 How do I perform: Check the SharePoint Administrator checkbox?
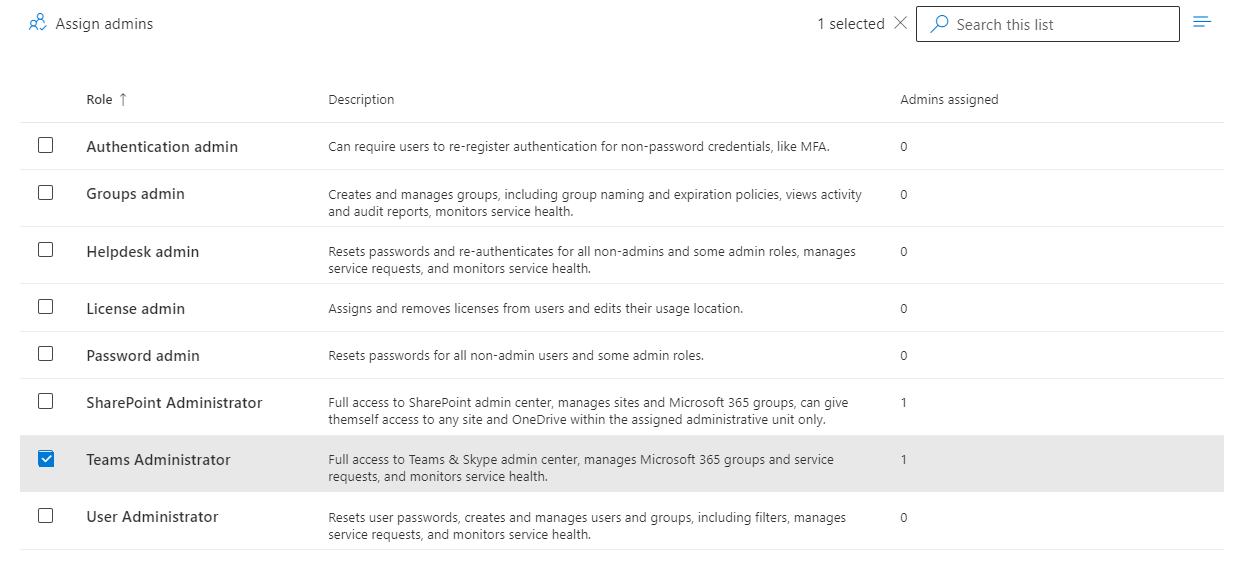(45, 401)
